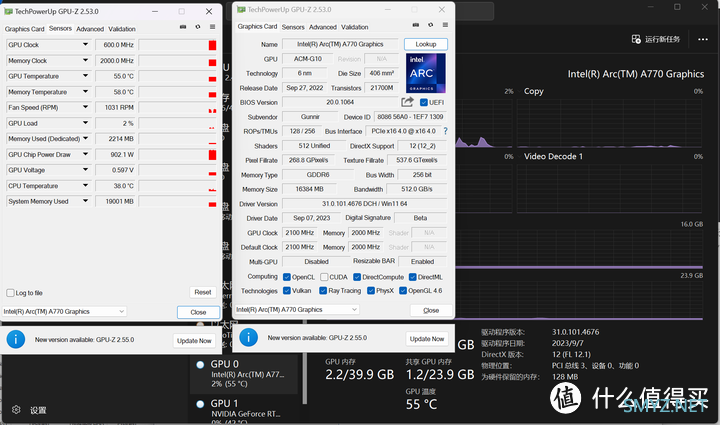Open the Memory Clock sensor dropdown
The width and height of the screenshot is (720, 425).
pyautogui.click(x=85, y=60)
